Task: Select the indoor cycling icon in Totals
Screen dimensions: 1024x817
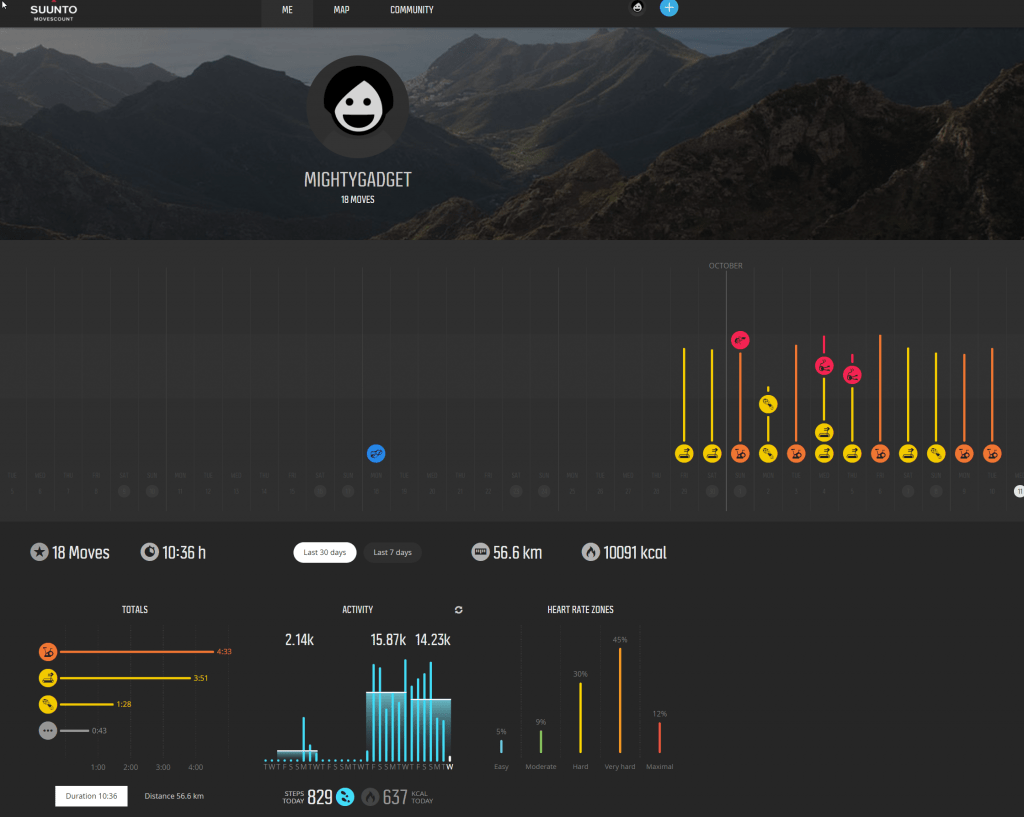Action: [x=48, y=652]
